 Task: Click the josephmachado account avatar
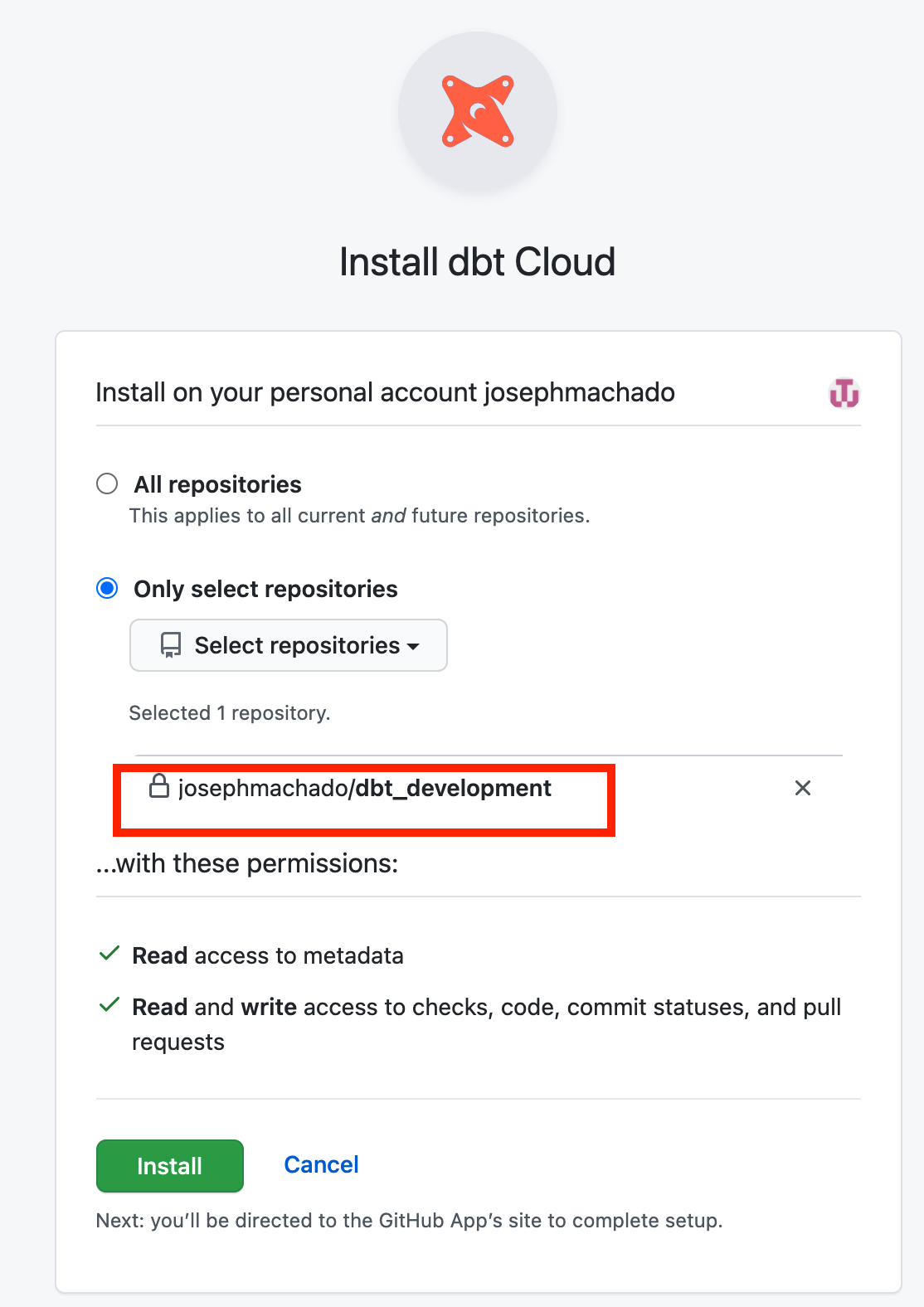(x=842, y=392)
